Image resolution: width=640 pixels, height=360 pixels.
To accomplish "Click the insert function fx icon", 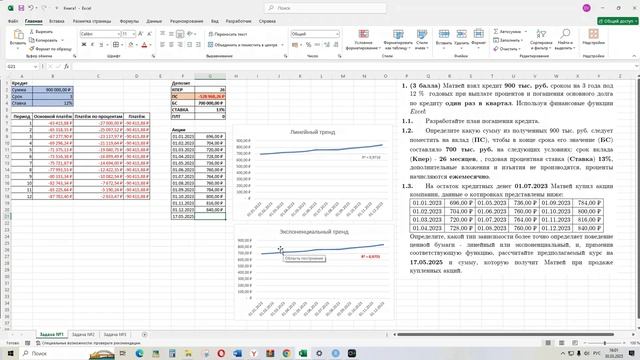I will coord(67,67).
